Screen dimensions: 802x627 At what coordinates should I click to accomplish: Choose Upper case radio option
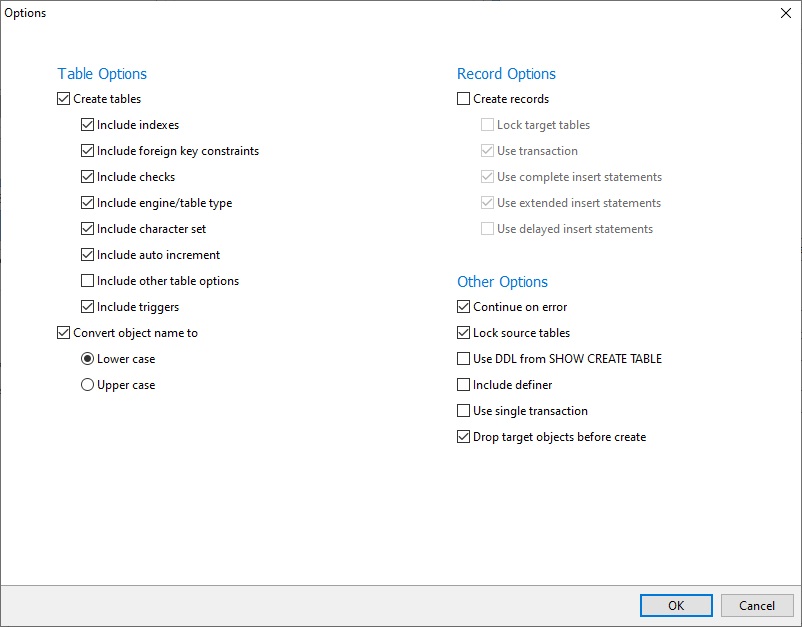(x=88, y=385)
